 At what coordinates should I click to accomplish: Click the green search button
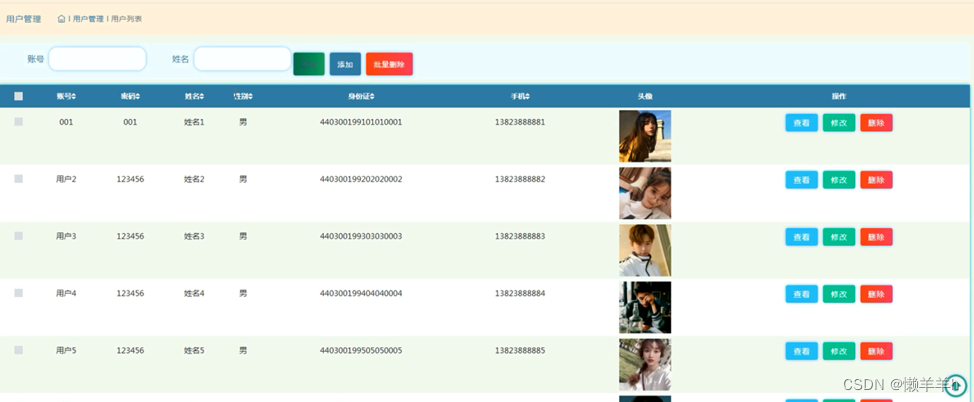pyautogui.click(x=309, y=64)
